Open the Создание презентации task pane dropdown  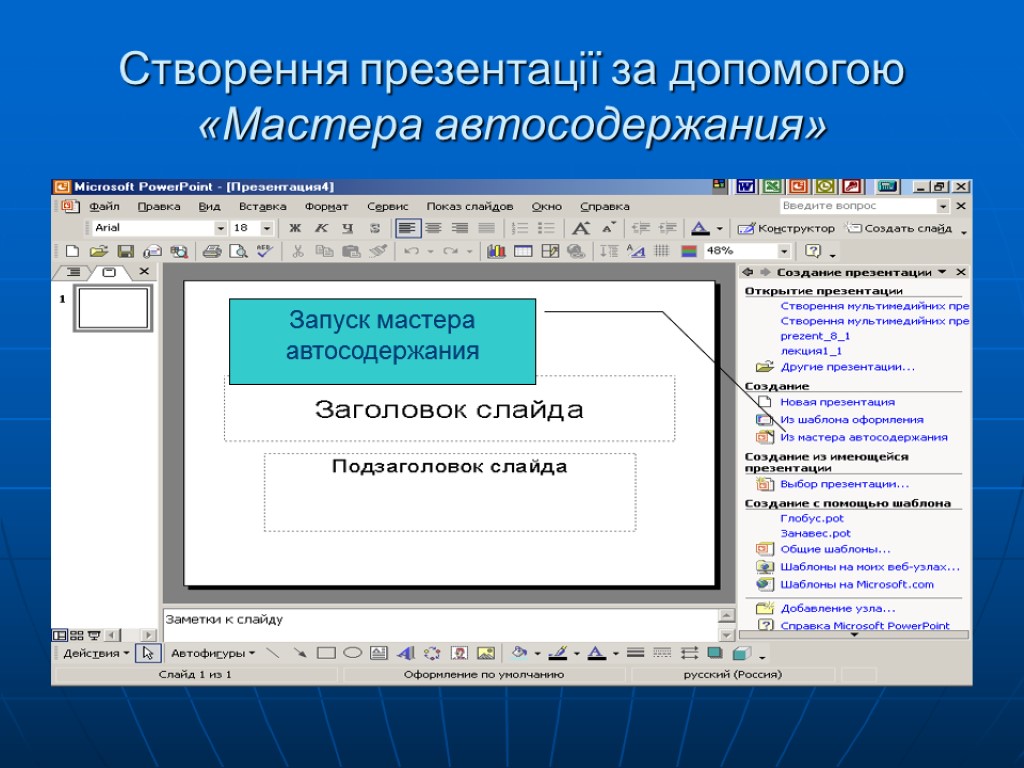click(942, 272)
